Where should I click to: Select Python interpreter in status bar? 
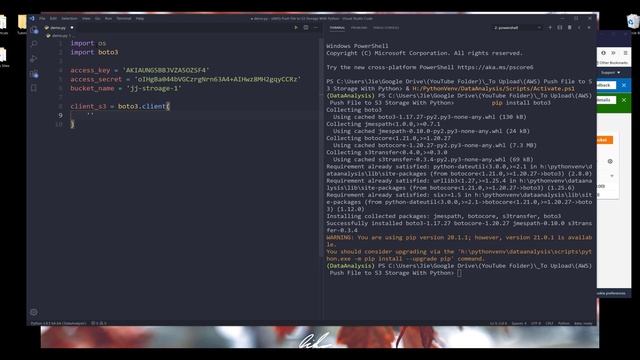click(58, 323)
